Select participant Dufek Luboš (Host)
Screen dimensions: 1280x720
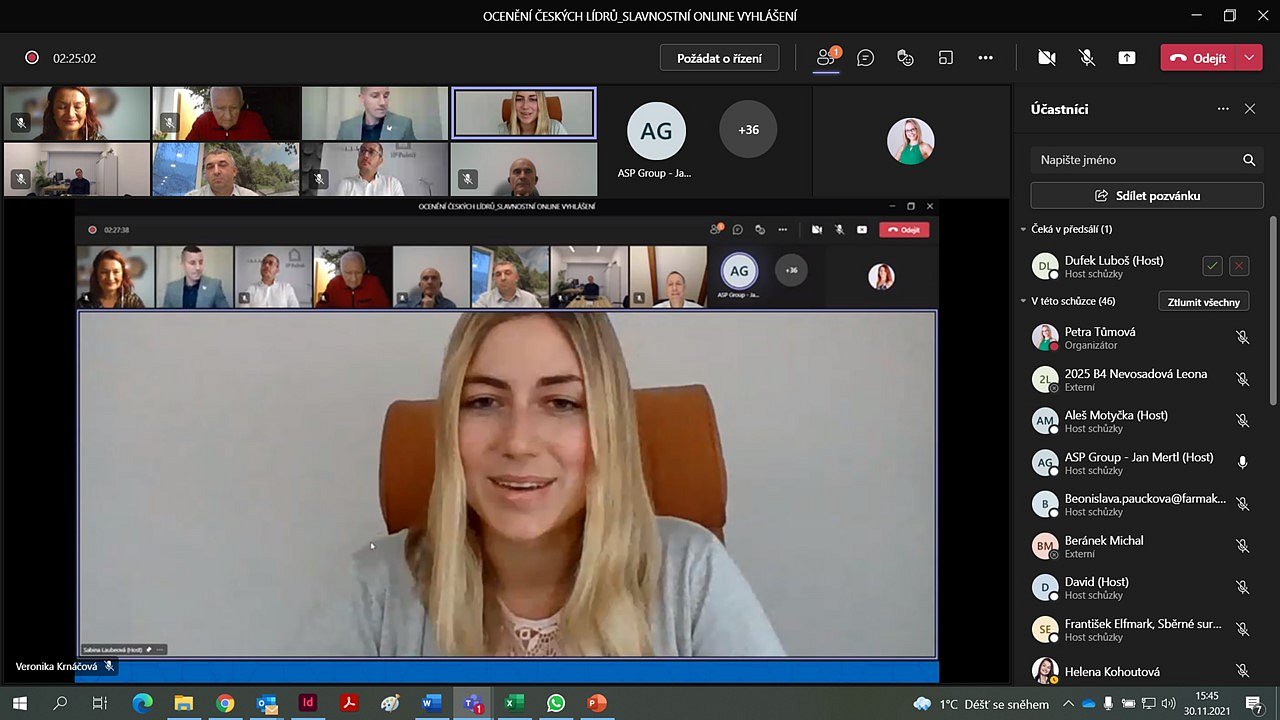pyautogui.click(x=1113, y=266)
